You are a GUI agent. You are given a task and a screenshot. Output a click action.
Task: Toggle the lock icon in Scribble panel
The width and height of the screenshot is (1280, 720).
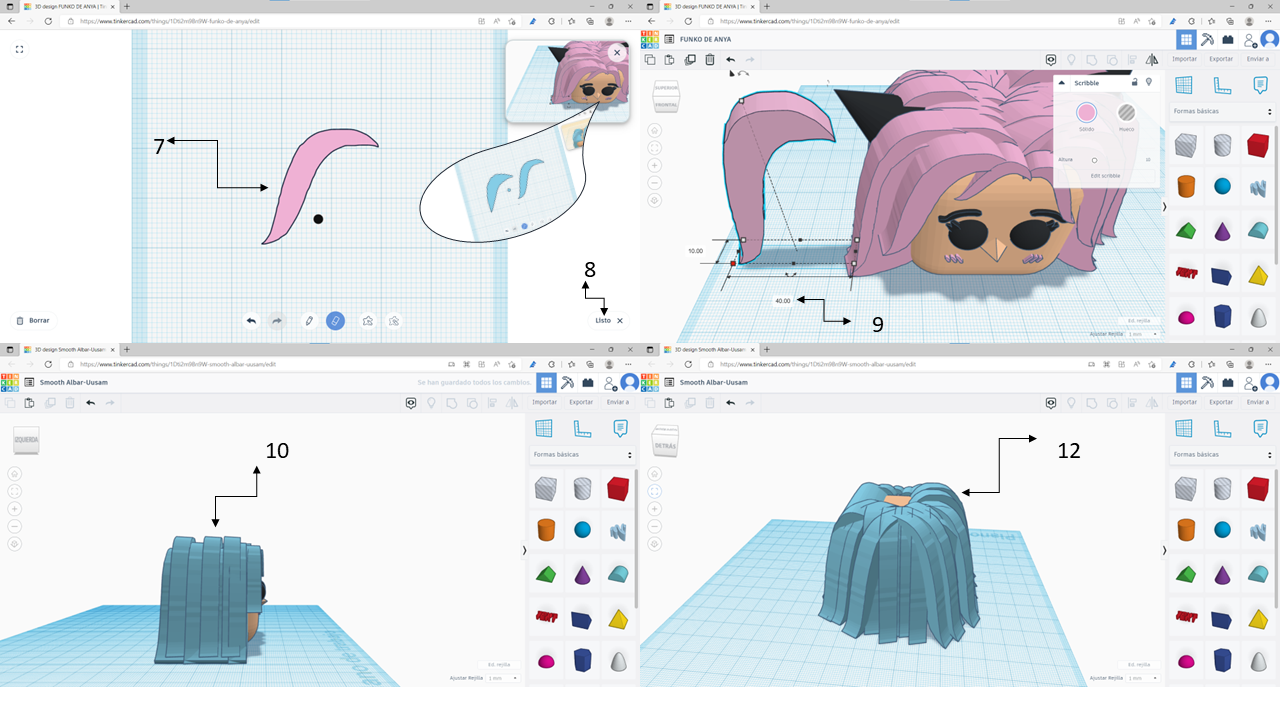(1134, 83)
